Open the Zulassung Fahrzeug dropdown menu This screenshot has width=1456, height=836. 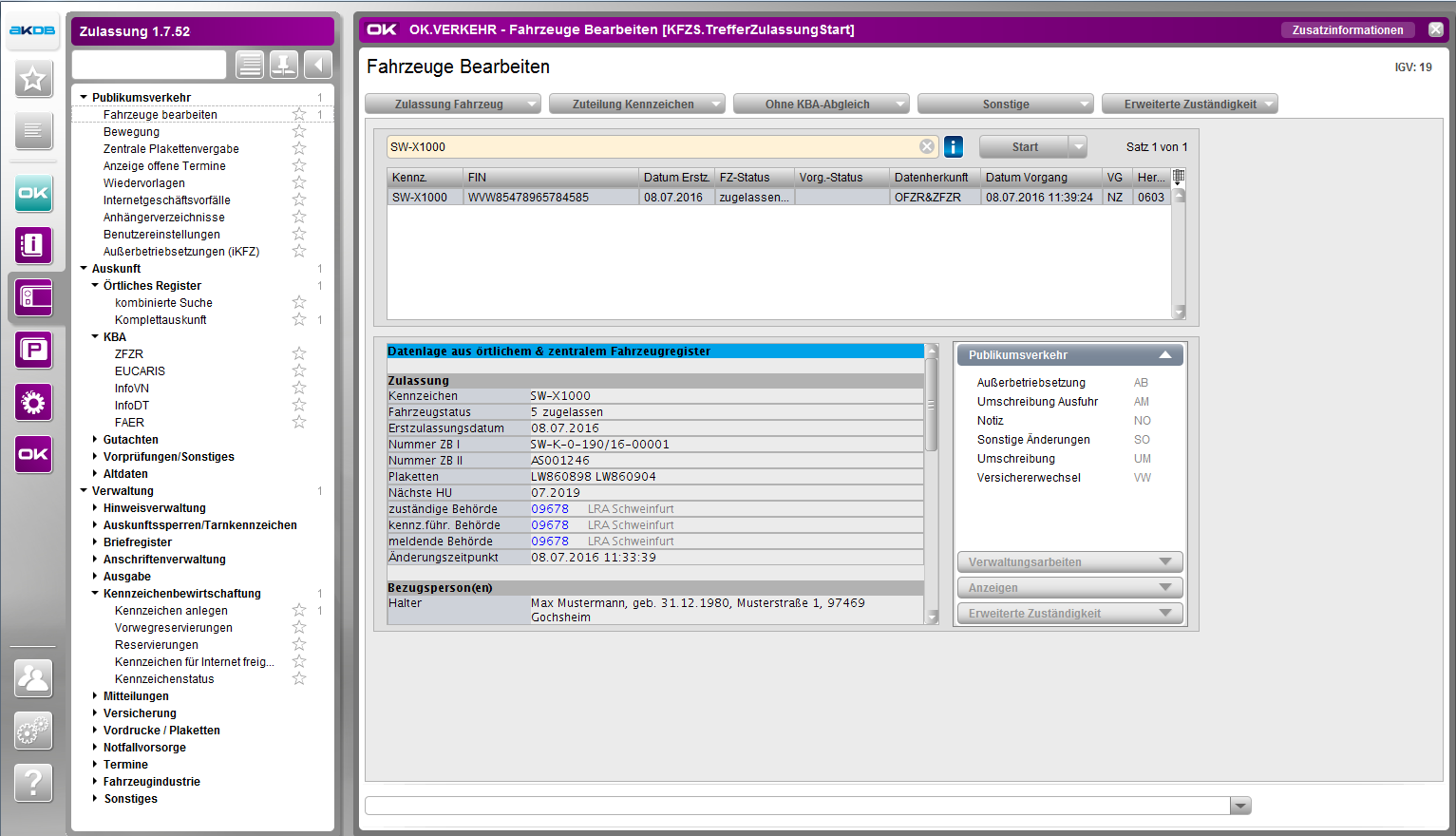(x=453, y=104)
